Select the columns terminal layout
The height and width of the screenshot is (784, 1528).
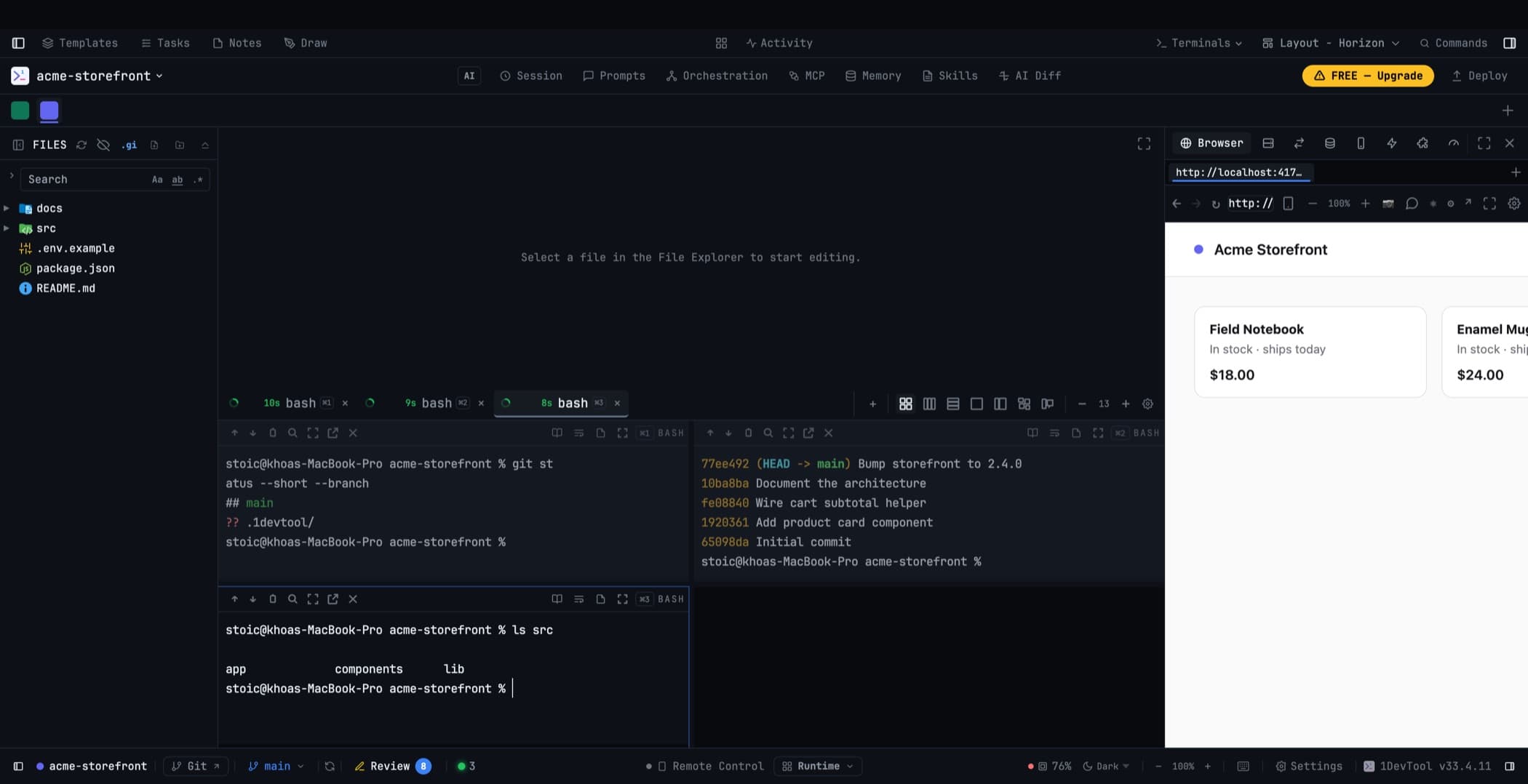[x=929, y=404]
